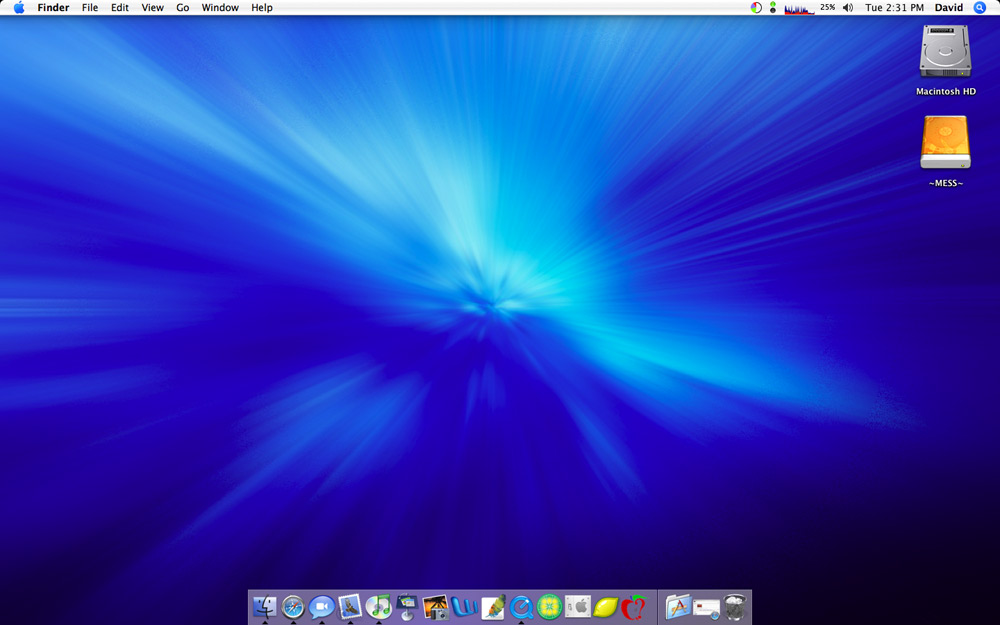The image size is (1000, 625).
Task: Open the Edit menu
Action: click(x=120, y=8)
